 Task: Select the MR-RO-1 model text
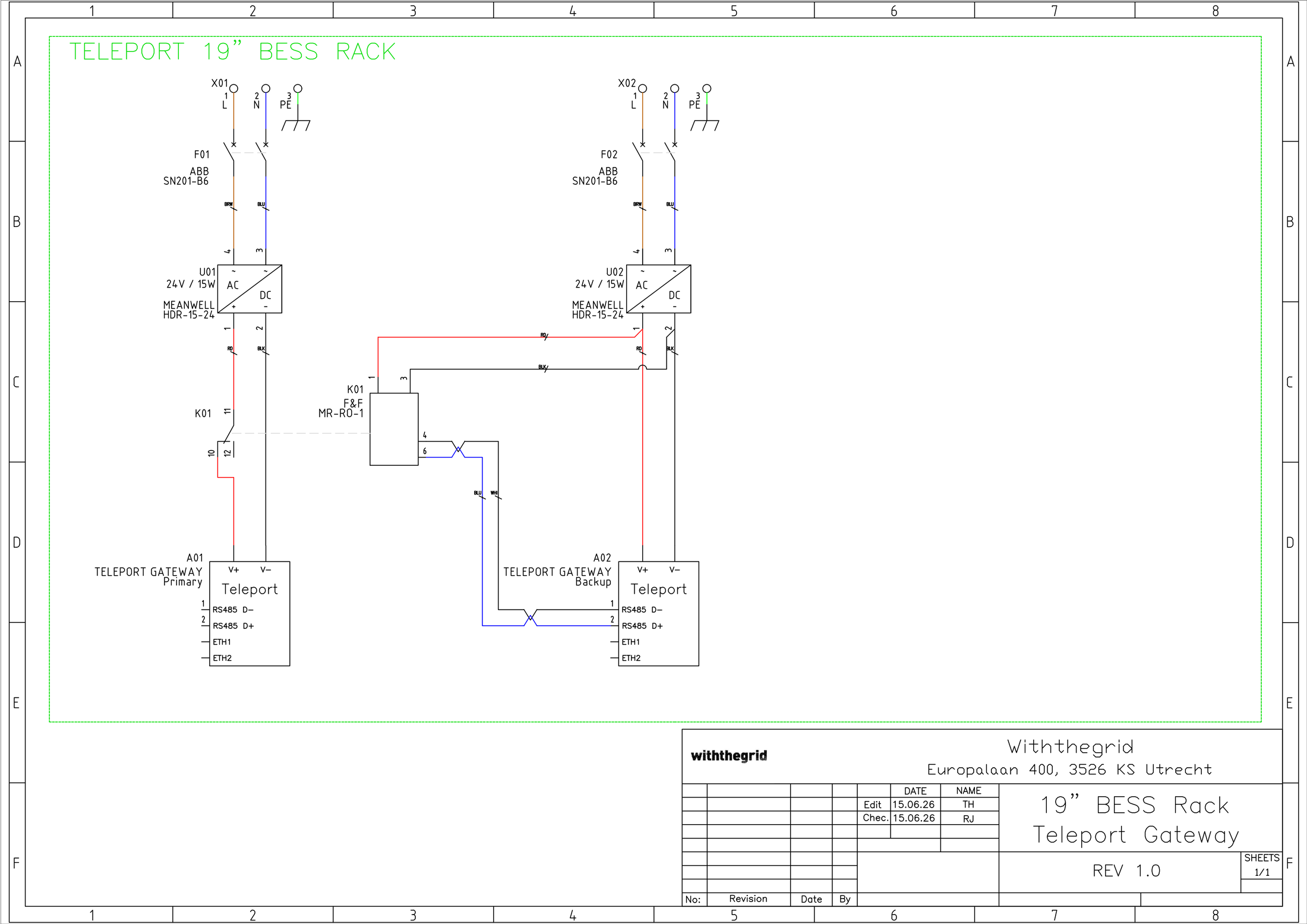coord(341,413)
